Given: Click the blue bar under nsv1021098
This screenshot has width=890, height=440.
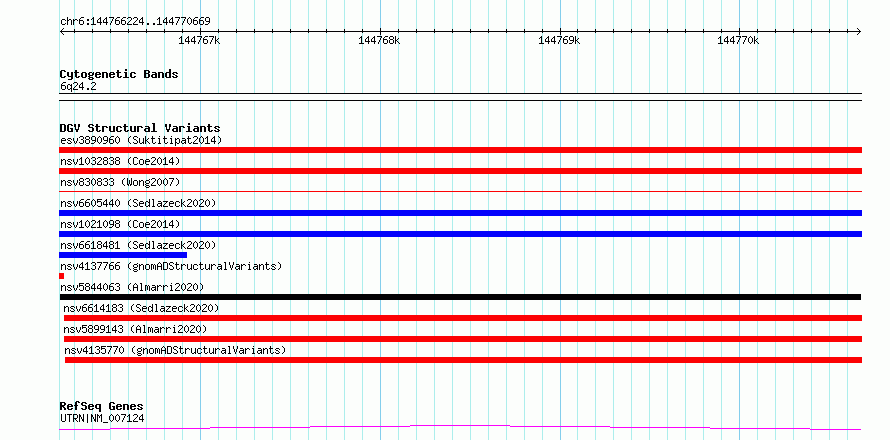Looking at the screenshot, I should tap(460, 234).
